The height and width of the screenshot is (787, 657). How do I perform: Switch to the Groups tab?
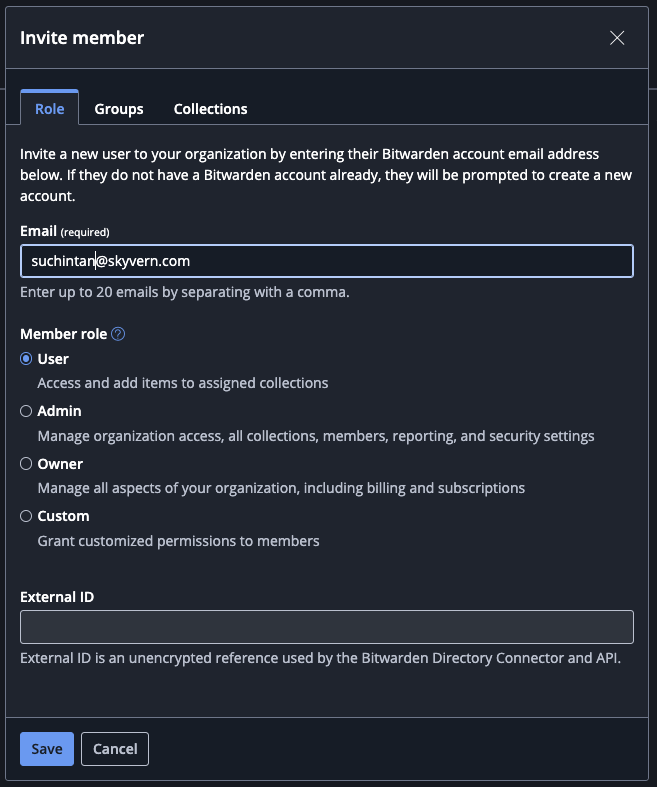pos(119,109)
